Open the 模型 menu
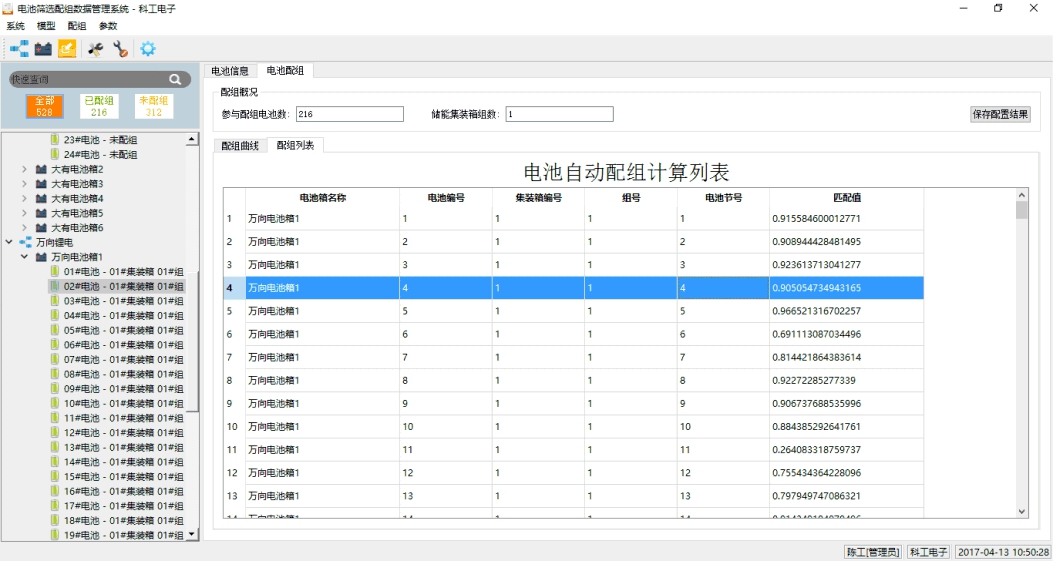The image size is (1053, 561). pyautogui.click(x=46, y=26)
